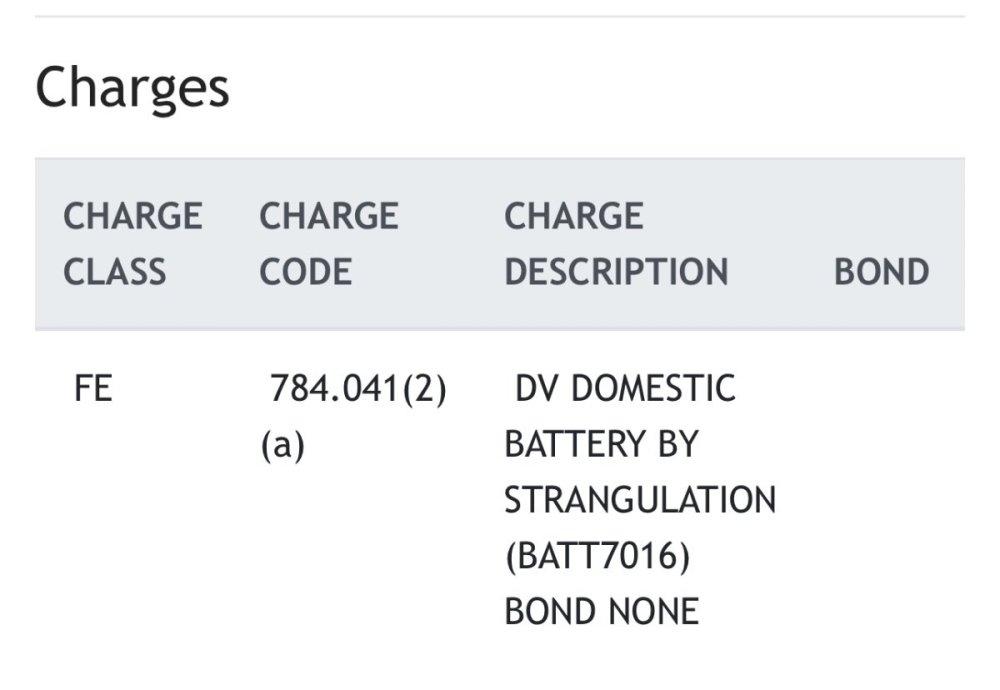The height and width of the screenshot is (690, 1000).
Task: Click the word CLASS in the header
Action: pyautogui.click(x=115, y=272)
